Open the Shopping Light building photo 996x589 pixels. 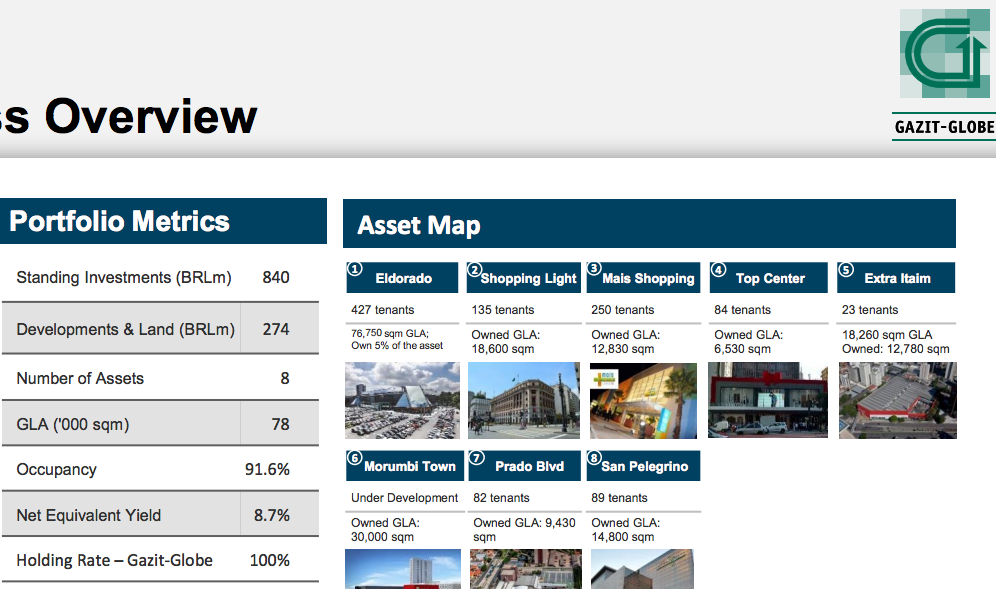pos(523,400)
